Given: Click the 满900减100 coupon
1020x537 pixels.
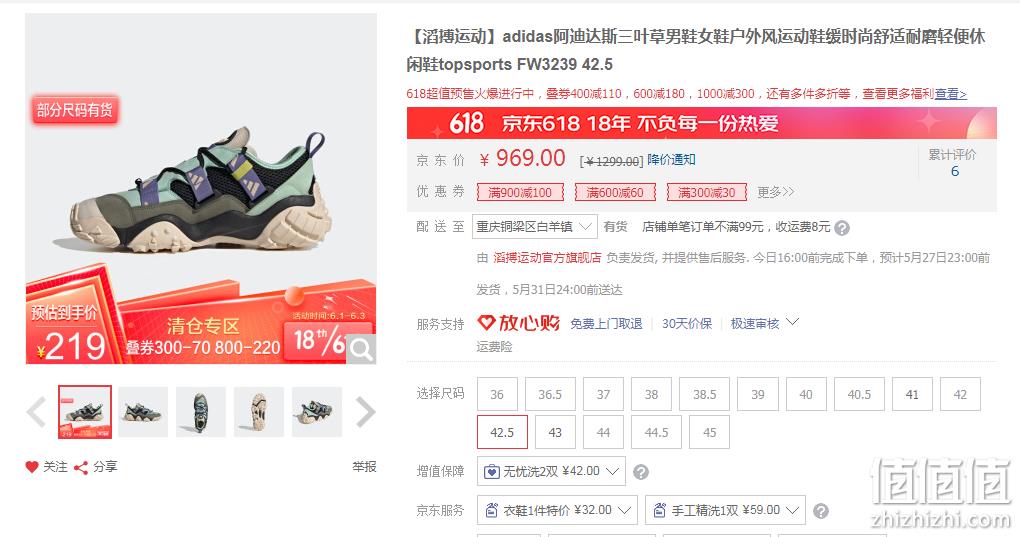Looking at the screenshot, I should [x=519, y=192].
